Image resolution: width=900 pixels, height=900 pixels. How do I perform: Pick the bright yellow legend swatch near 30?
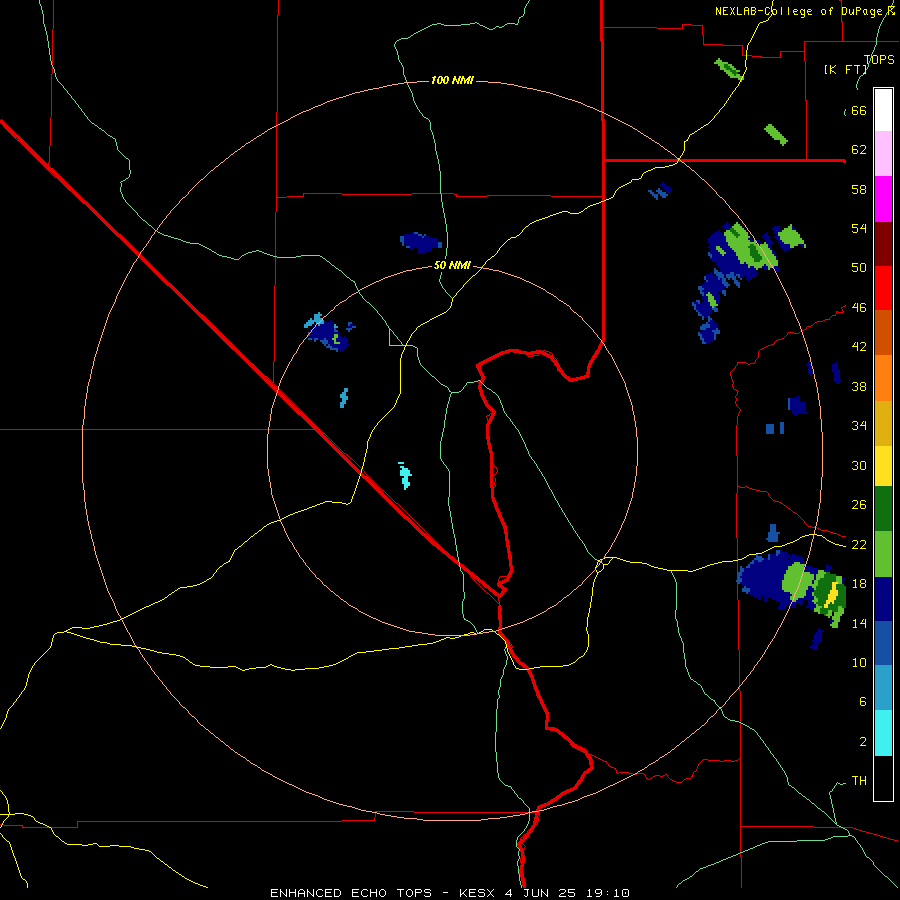pos(883,466)
